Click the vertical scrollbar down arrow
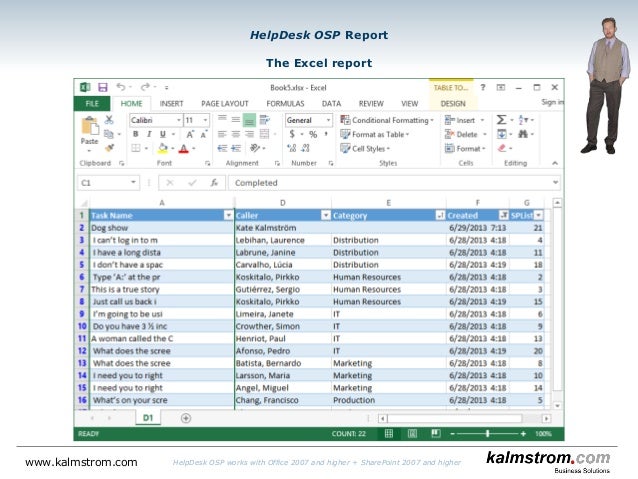The width and height of the screenshot is (638, 479). click(x=557, y=406)
